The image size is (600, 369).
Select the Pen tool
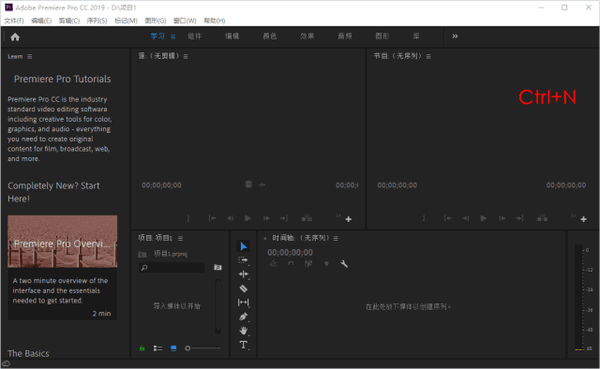[x=243, y=317]
